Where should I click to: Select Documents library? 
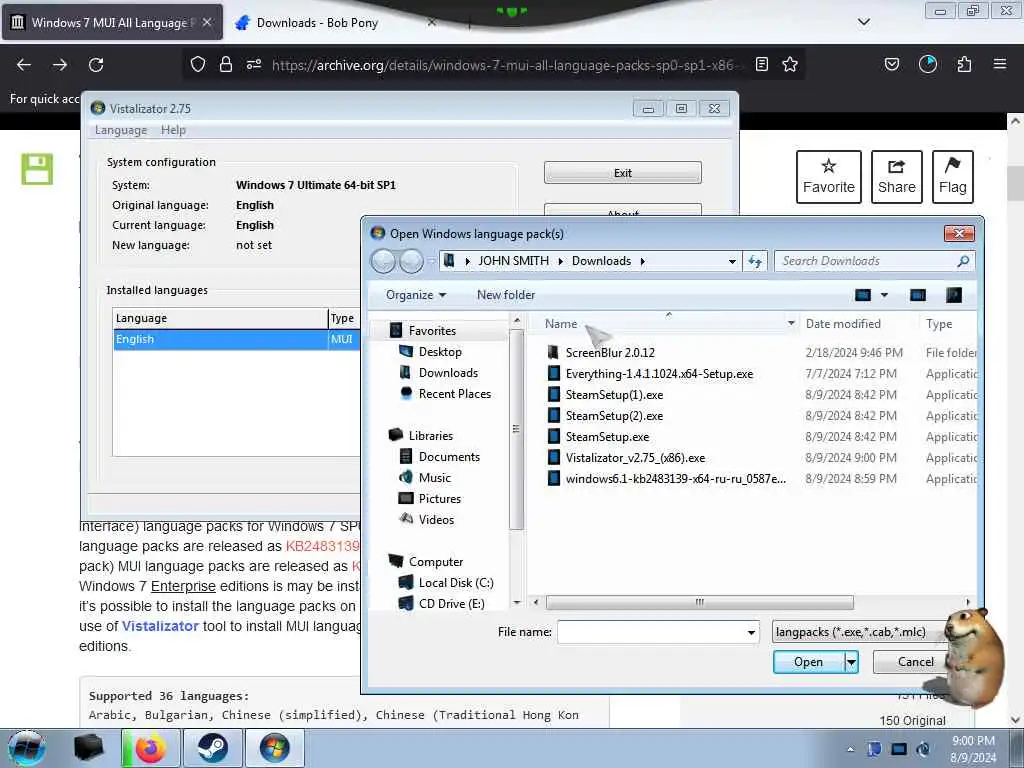tap(440, 456)
